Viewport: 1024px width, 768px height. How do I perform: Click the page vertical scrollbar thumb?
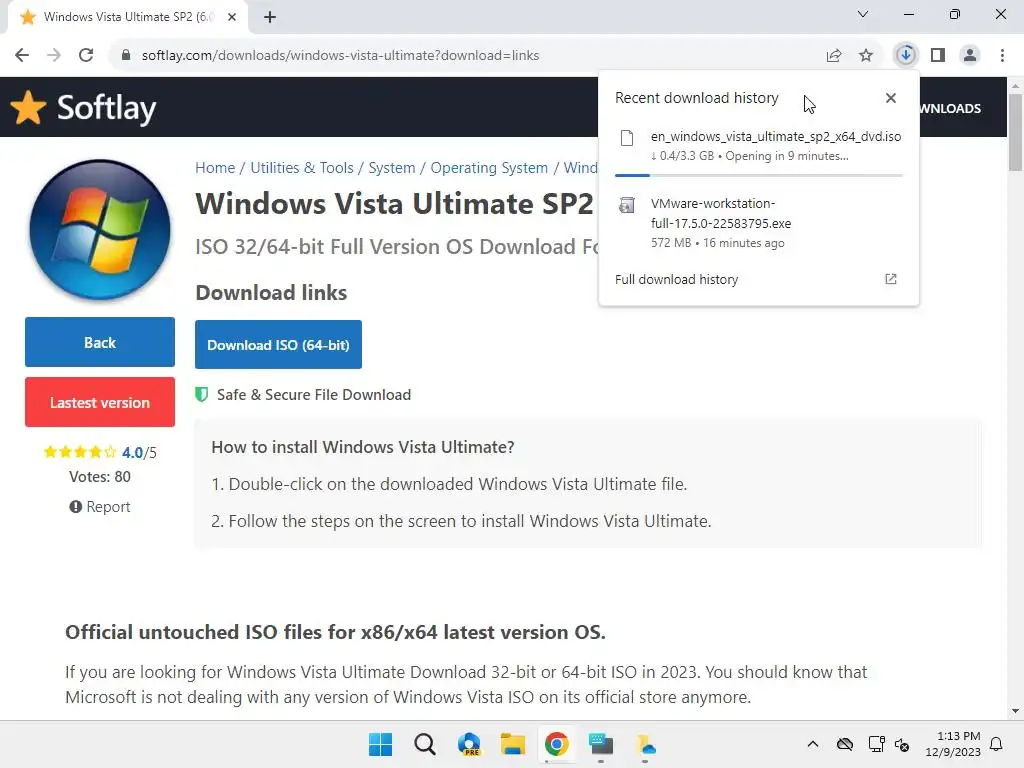pyautogui.click(x=1015, y=133)
